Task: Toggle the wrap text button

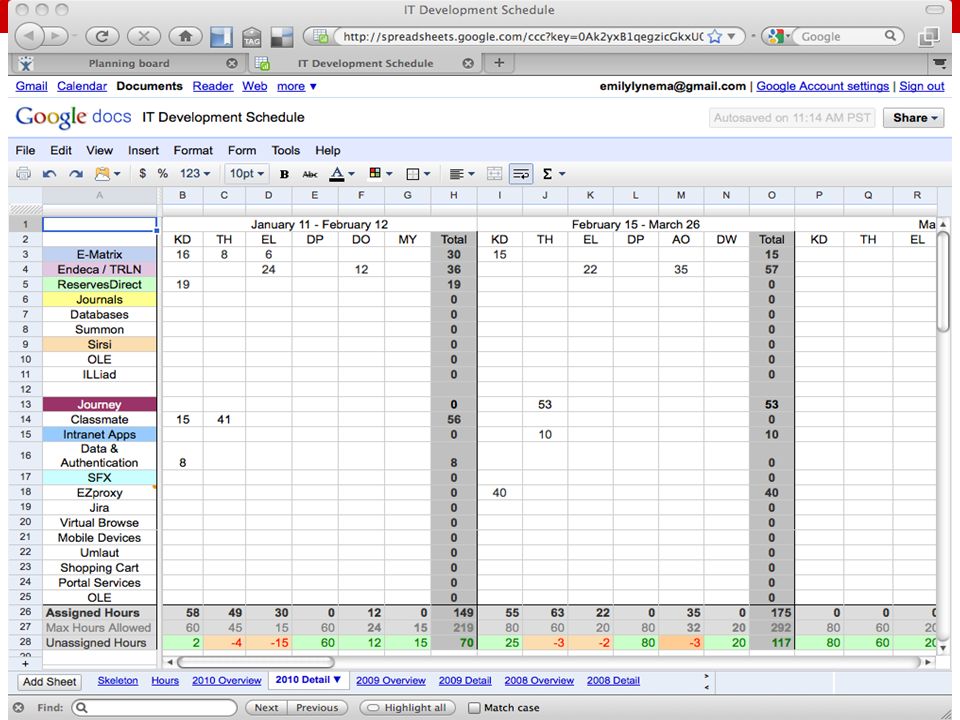Action: click(521, 174)
